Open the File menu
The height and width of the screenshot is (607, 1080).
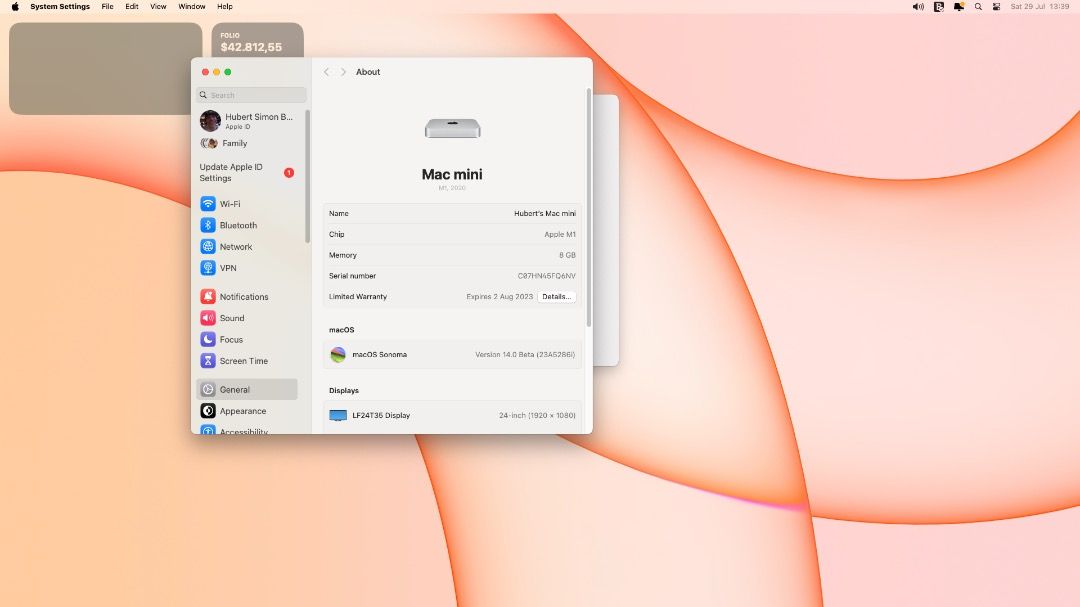click(x=107, y=6)
